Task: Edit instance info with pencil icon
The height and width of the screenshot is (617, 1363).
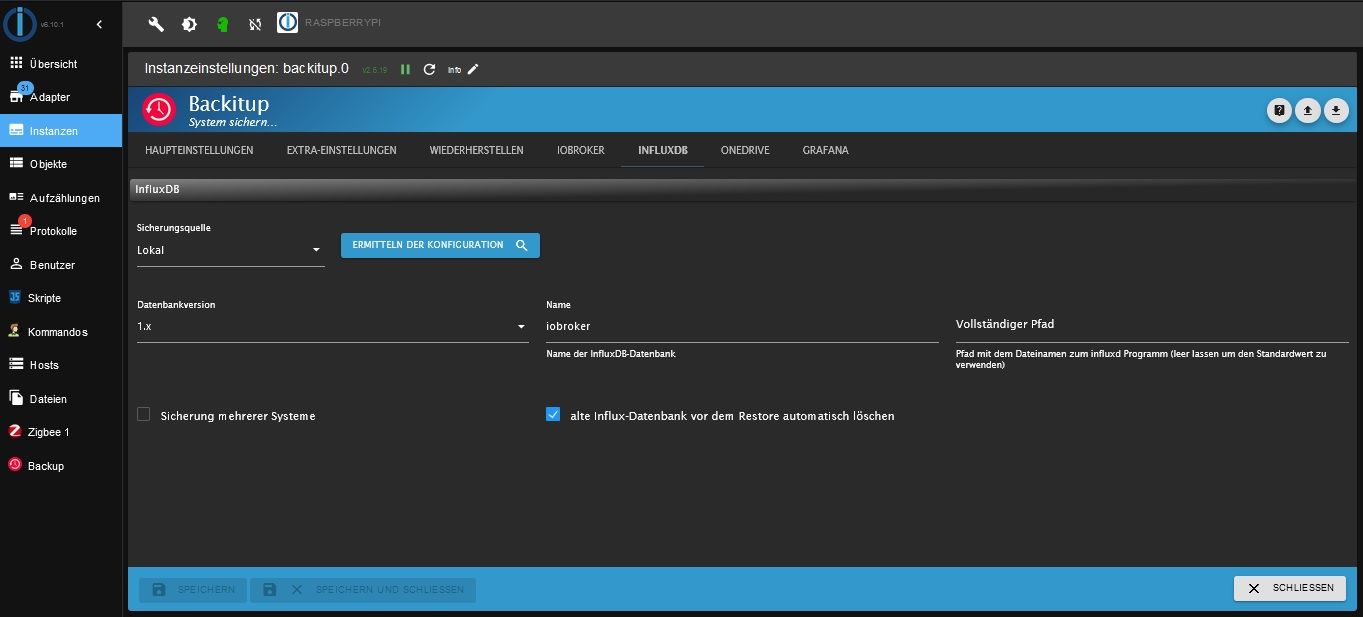Action: click(473, 69)
